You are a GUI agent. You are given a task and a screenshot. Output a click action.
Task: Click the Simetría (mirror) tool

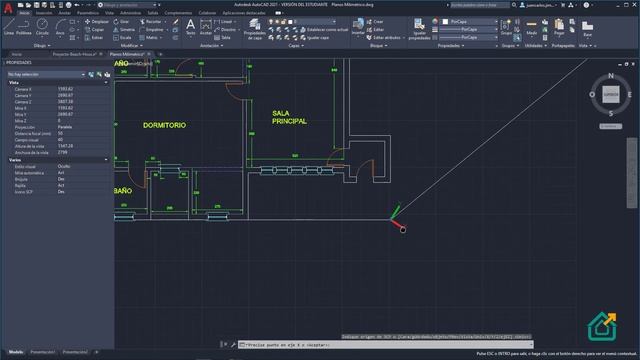124,30
